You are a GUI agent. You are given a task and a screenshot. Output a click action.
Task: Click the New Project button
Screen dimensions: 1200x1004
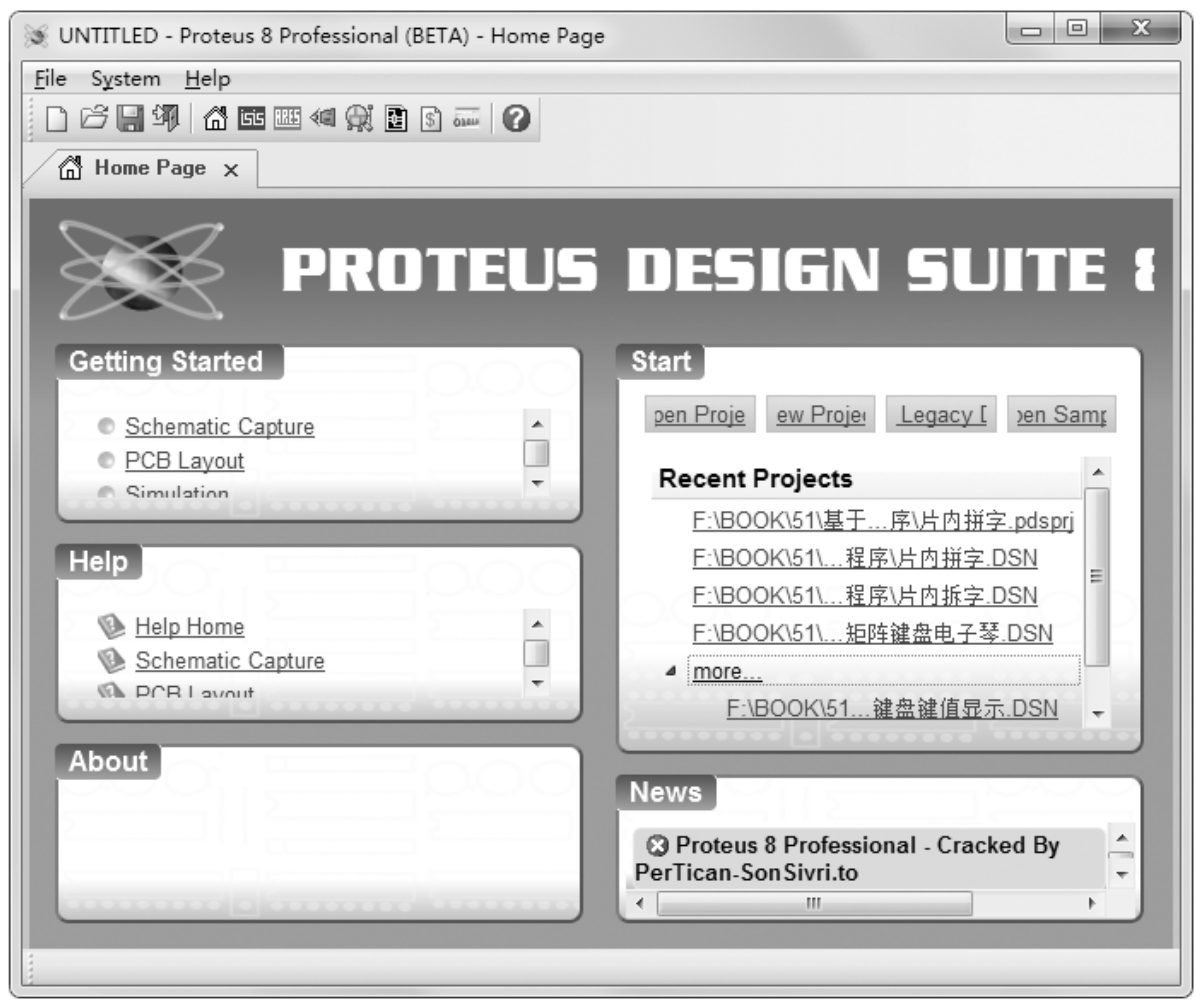pyautogui.click(x=821, y=414)
